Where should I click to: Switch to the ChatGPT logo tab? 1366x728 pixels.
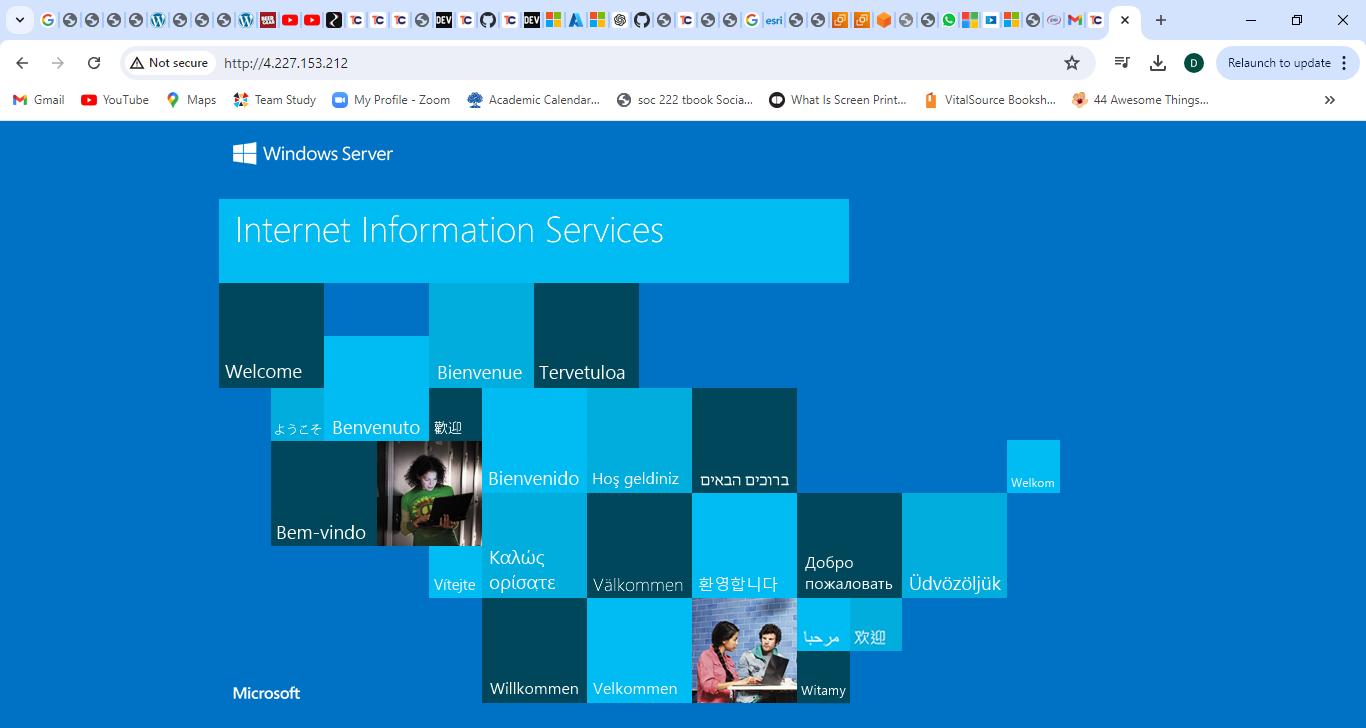pos(620,20)
